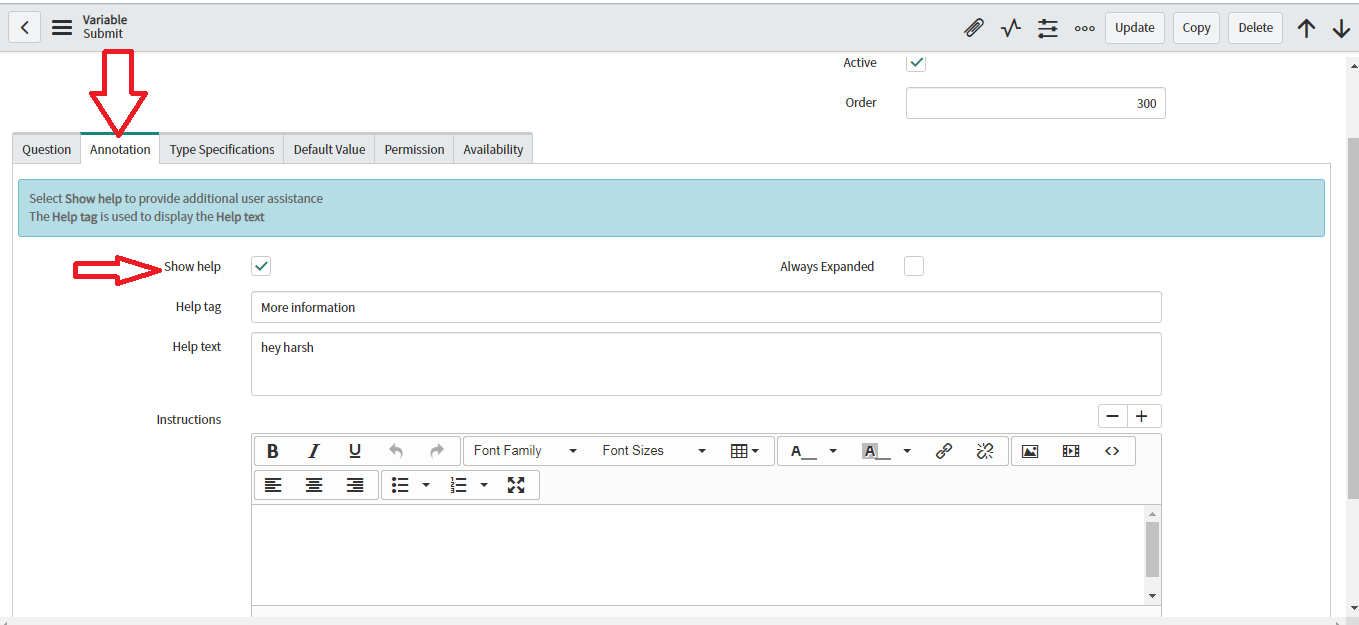Enlarge Instructions editor with plus button
The image size is (1359, 625).
(x=1144, y=416)
